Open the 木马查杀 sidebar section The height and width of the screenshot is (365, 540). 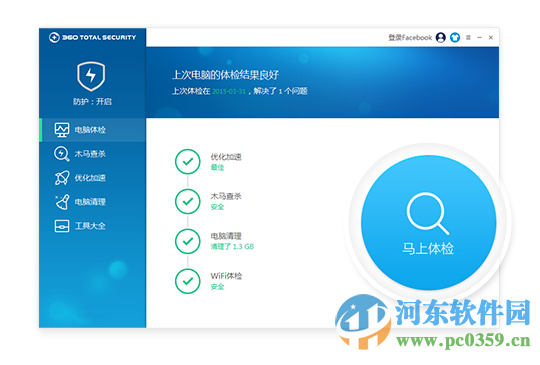click(93, 154)
